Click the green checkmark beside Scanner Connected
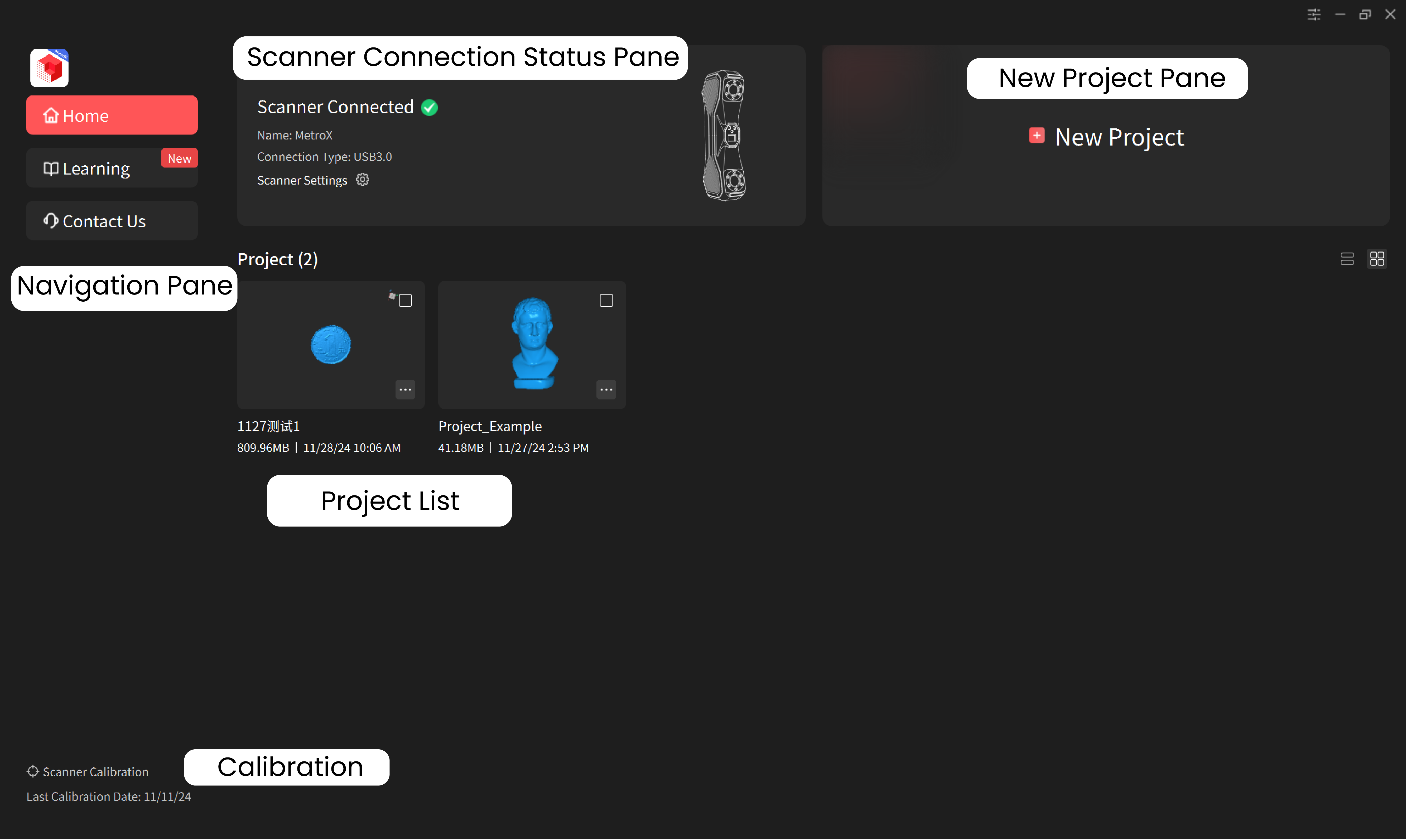Image resolution: width=1407 pixels, height=840 pixels. [429, 108]
